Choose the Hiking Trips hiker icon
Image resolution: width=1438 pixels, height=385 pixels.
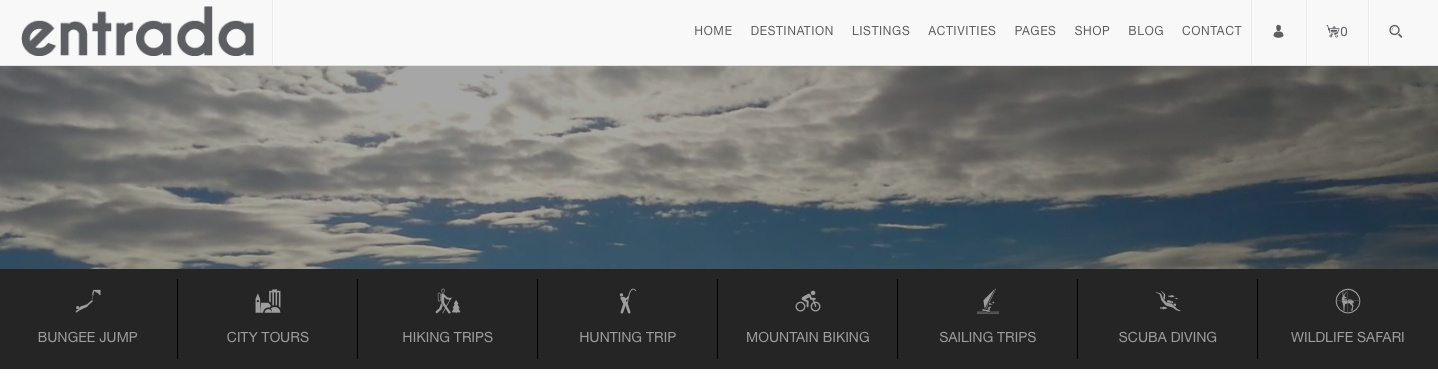point(448,301)
